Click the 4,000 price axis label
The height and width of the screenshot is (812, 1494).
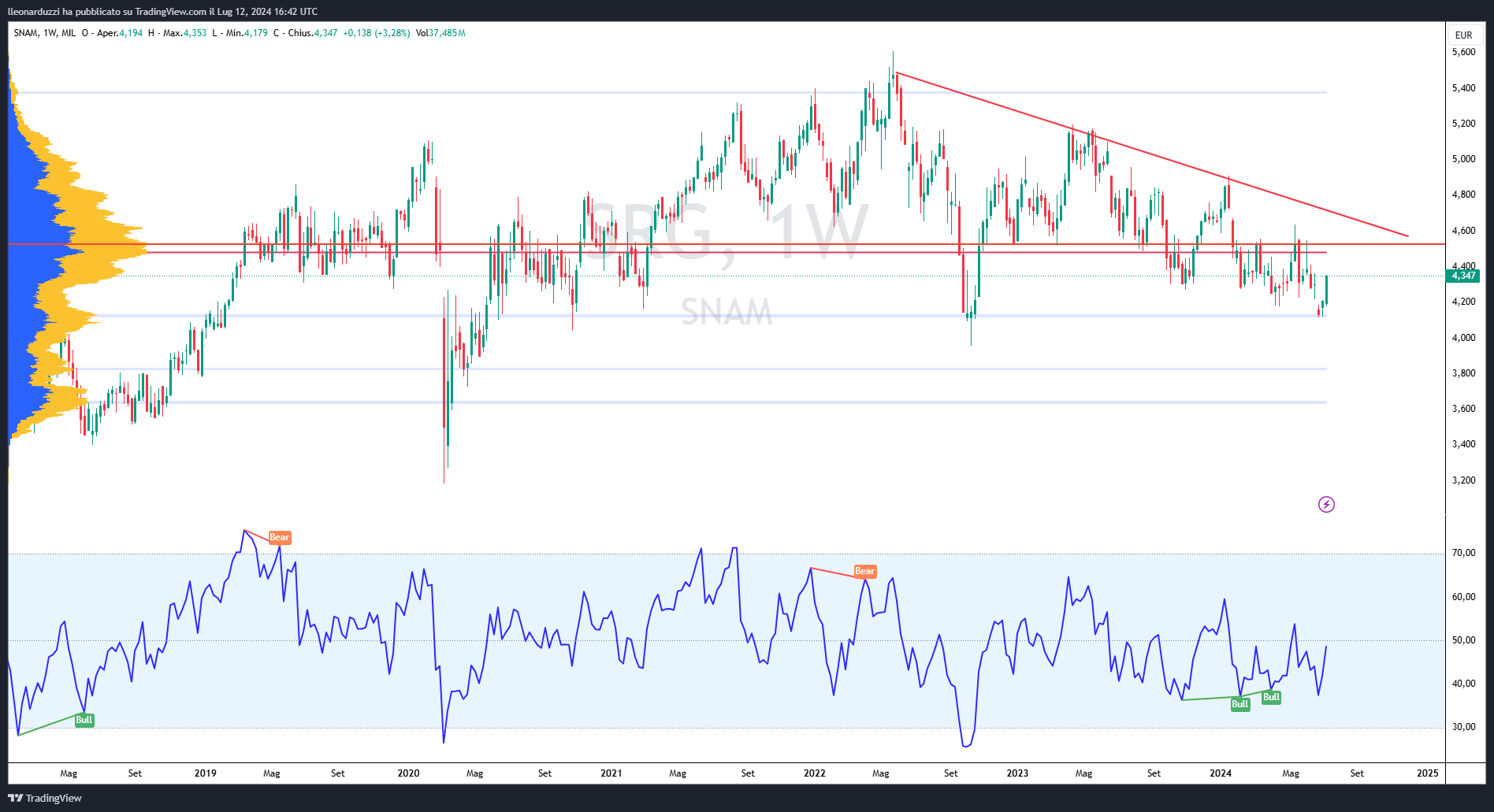(1463, 338)
